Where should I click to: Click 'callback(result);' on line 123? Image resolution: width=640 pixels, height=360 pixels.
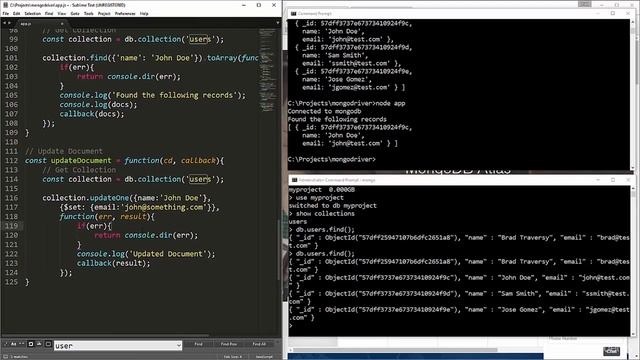point(113,263)
